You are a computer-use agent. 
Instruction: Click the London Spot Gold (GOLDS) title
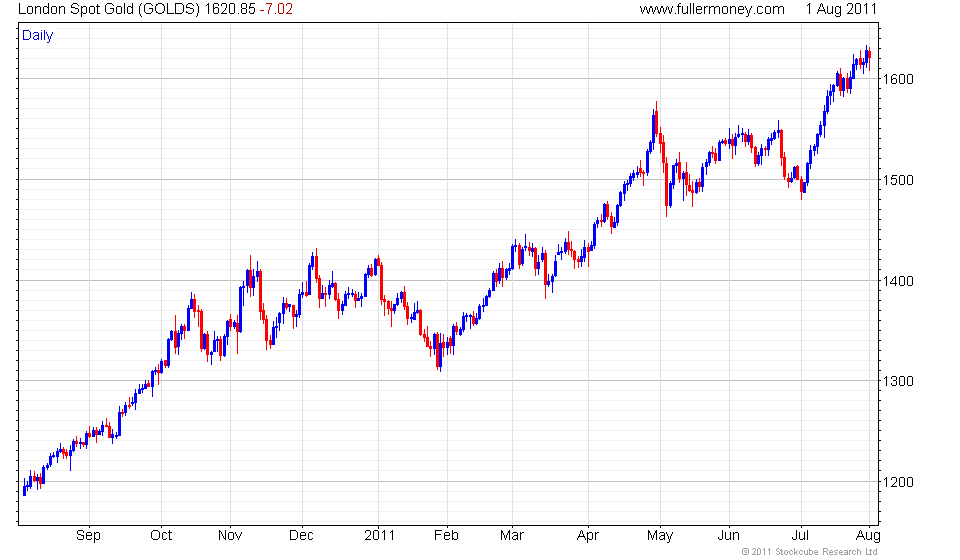tap(109, 9)
